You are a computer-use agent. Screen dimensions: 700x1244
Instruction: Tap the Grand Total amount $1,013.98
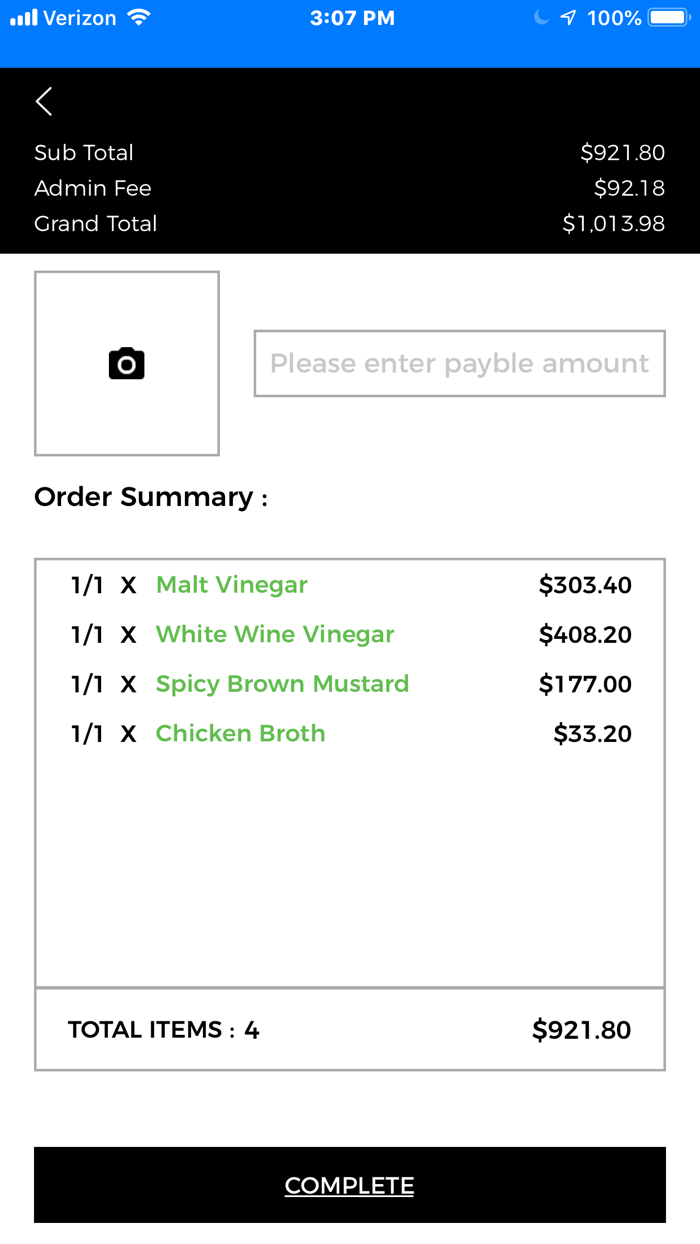coord(613,224)
